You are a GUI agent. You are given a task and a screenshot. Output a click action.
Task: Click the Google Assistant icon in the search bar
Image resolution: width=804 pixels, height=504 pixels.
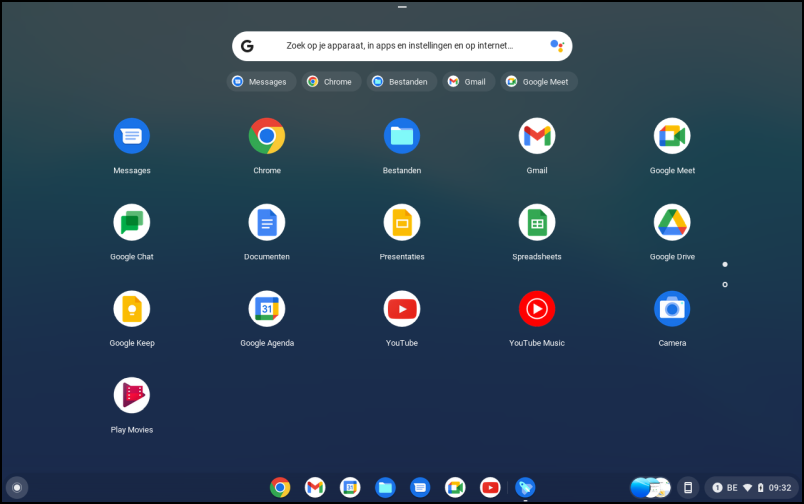[557, 46]
